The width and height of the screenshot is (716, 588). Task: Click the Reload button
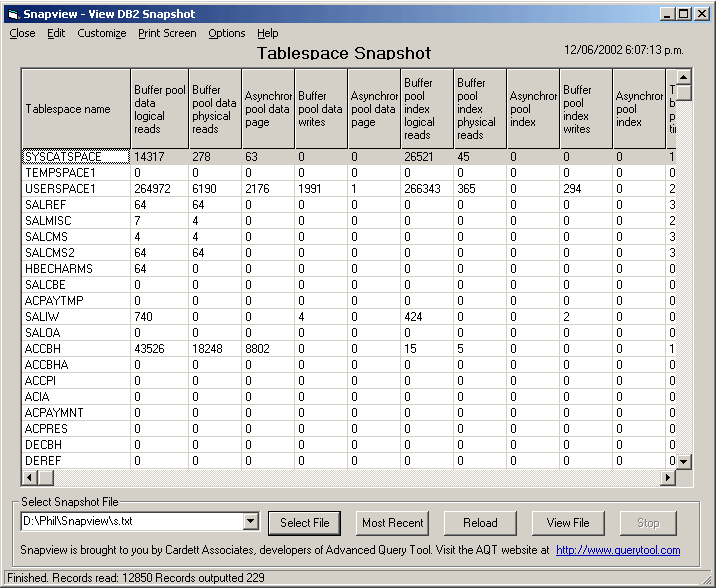point(480,523)
